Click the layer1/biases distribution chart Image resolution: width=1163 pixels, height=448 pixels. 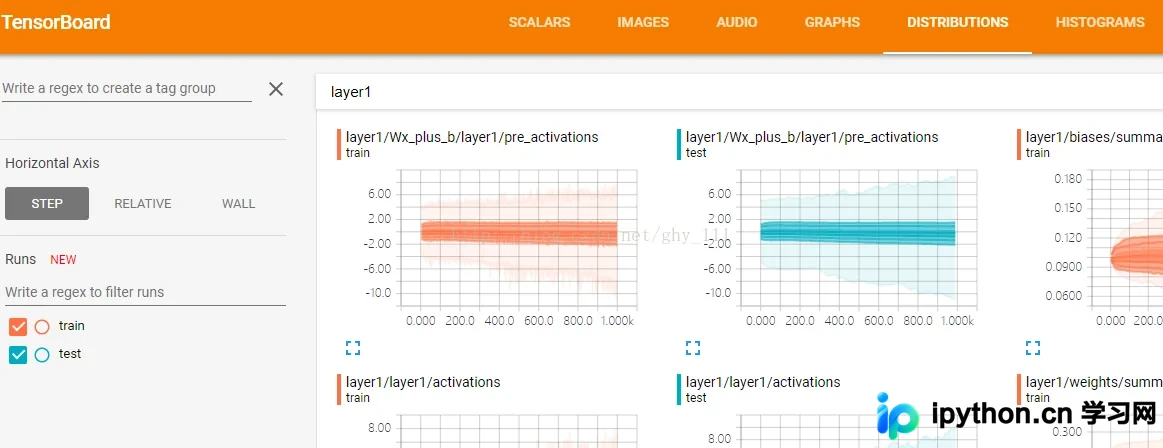pyautogui.click(x=1125, y=239)
